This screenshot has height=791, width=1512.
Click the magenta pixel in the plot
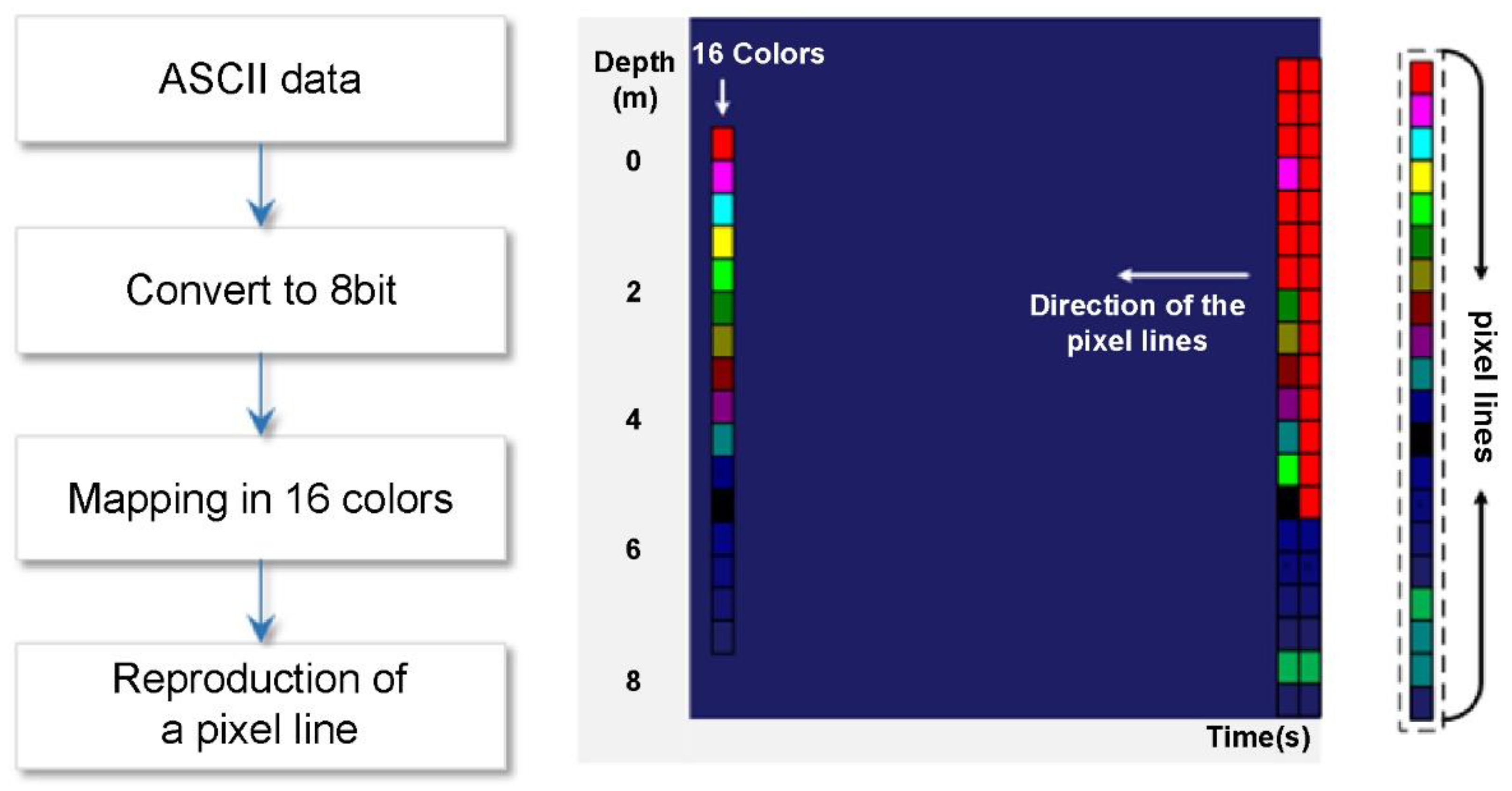(x=1288, y=174)
